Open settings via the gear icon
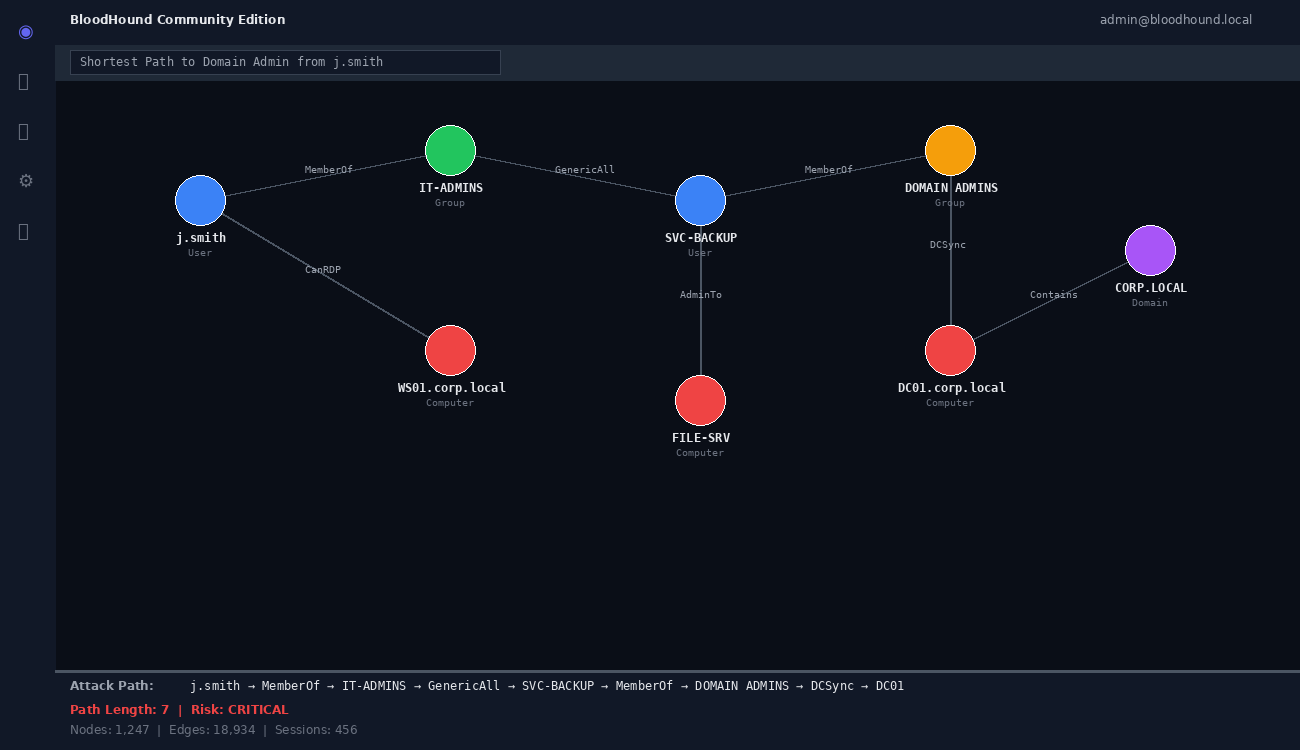This screenshot has height=750, width=1300. [25, 181]
